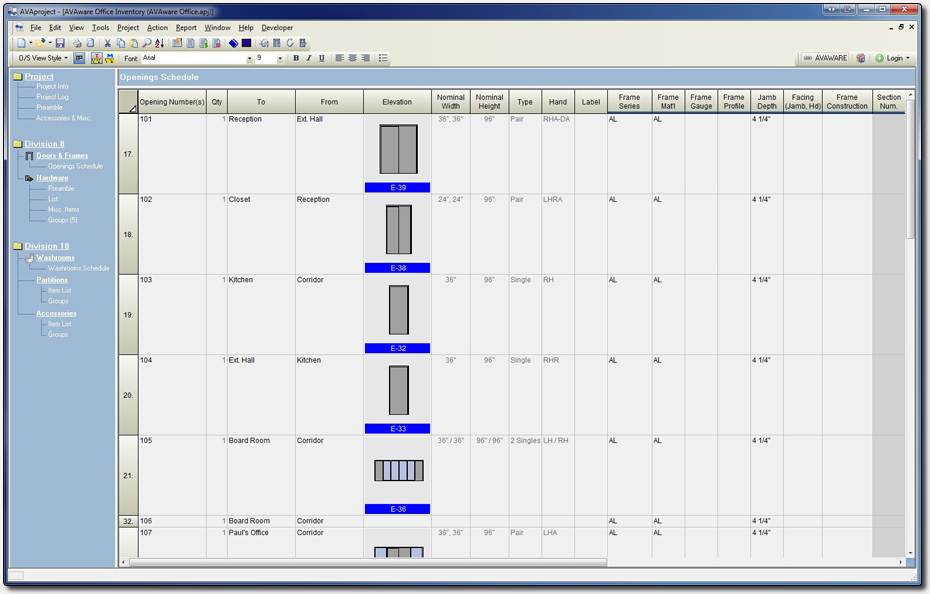Open the Developer menu
The height and width of the screenshot is (594, 930).
[277, 27]
